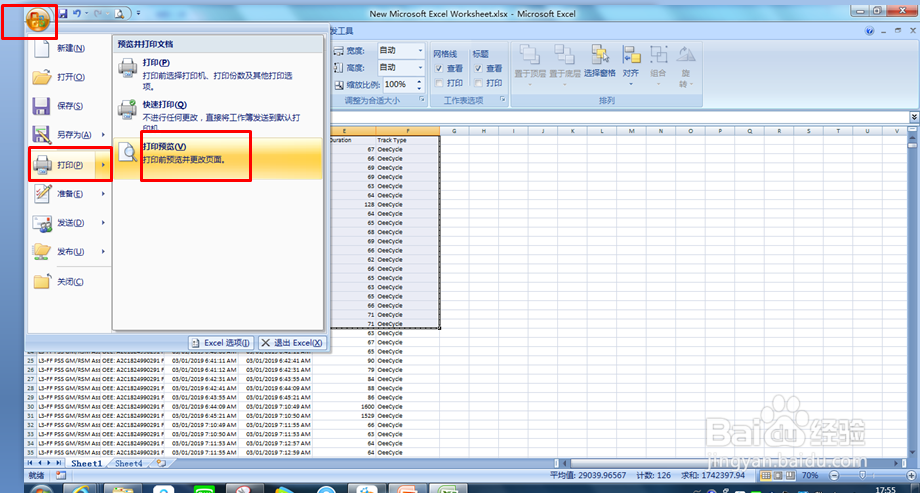The height and width of the screenshot is (493, 920).
Task: Switch to the Sheet1 tab
Action: pyautogui.click(x=87, y=464)
